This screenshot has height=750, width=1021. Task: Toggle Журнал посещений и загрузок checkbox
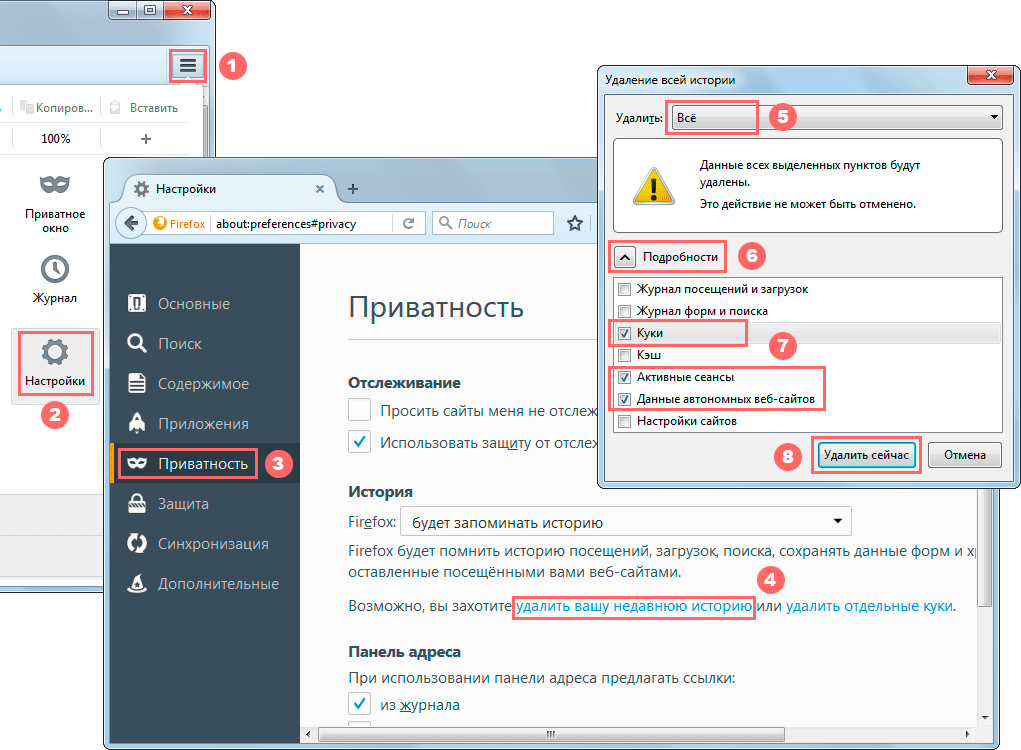coord(624,289)
